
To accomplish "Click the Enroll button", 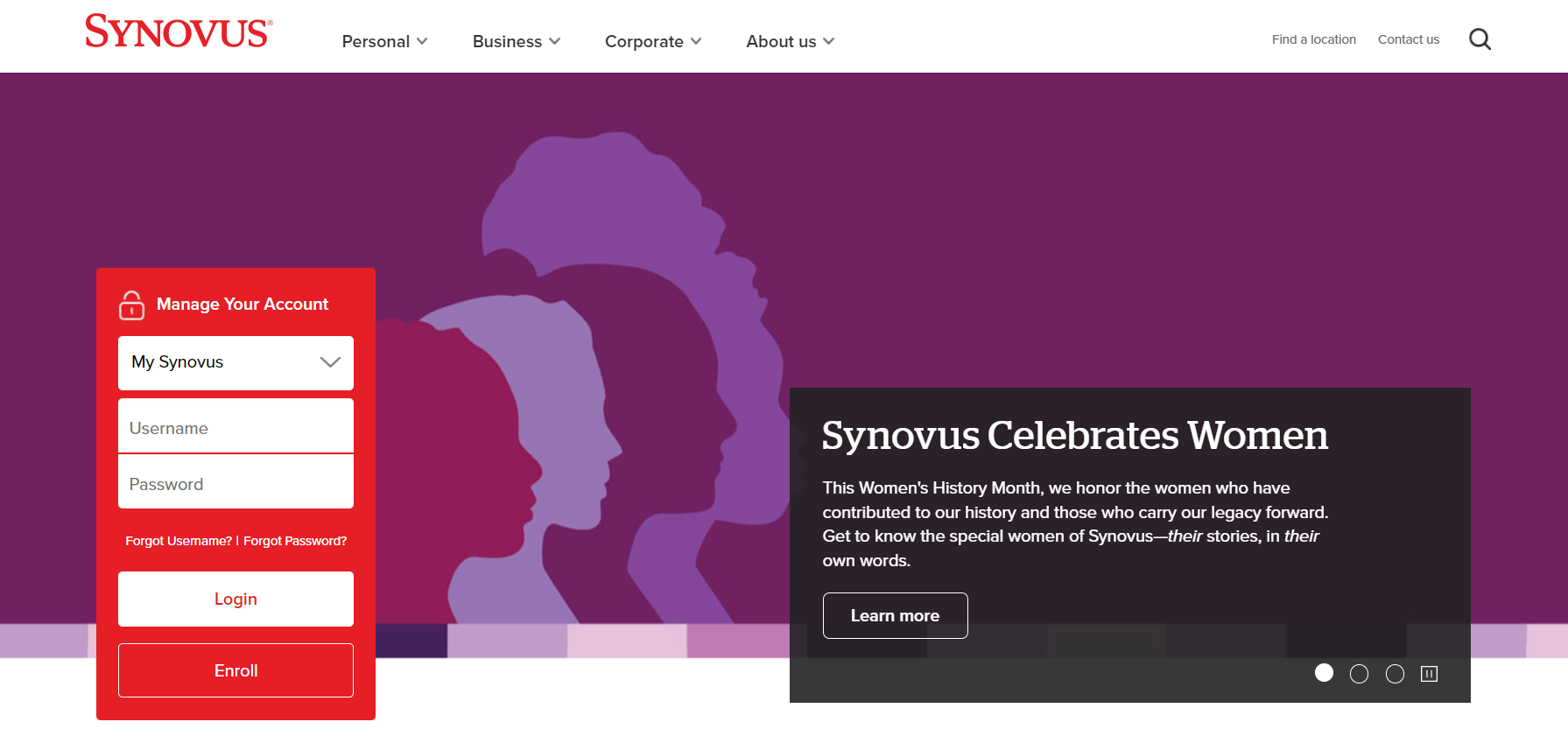I will (x=236, y=670).
